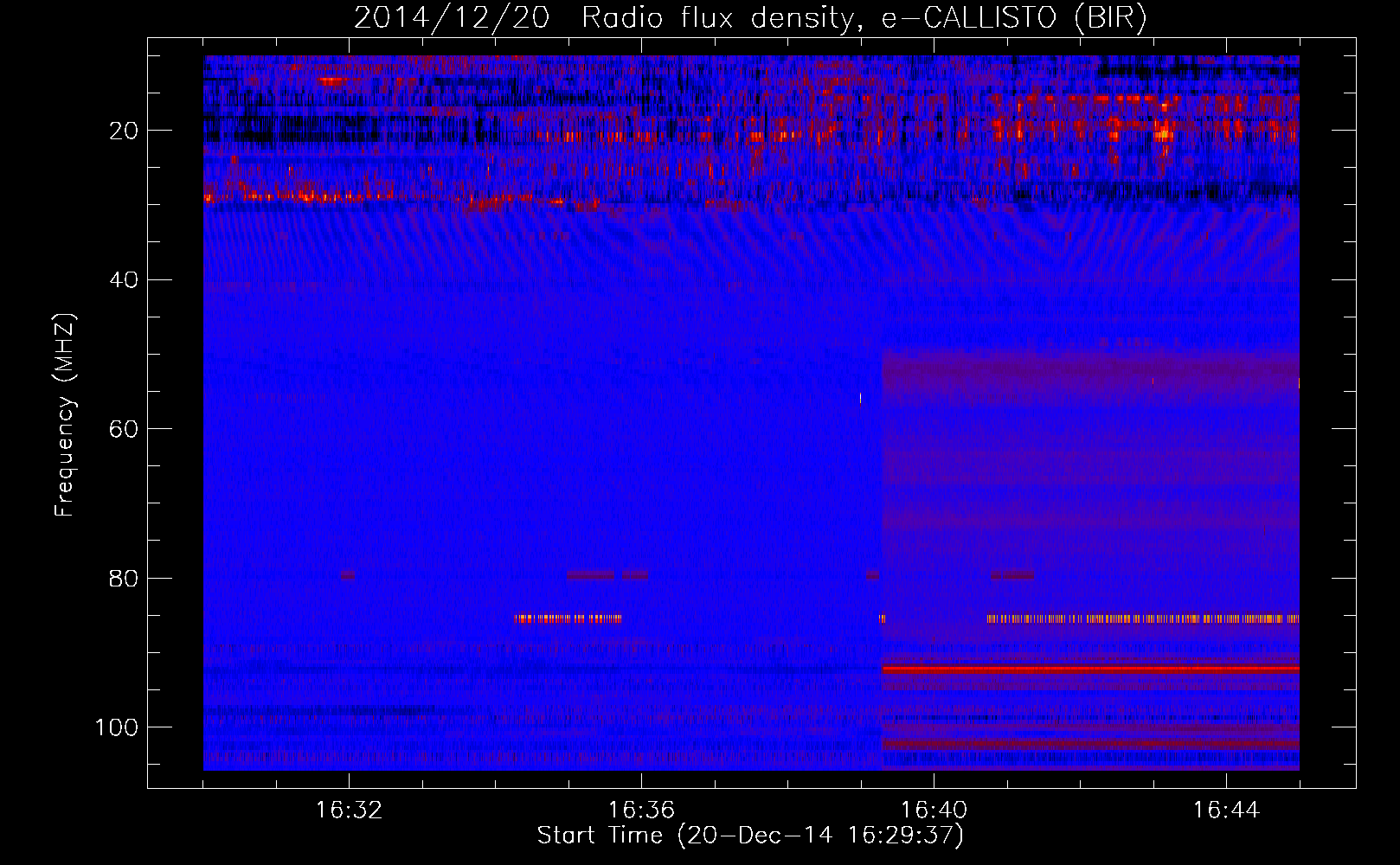The image size is (1400, 865).
Task: Click the 60 MHz frequency tick label
Action: click(x=124, y=429)
